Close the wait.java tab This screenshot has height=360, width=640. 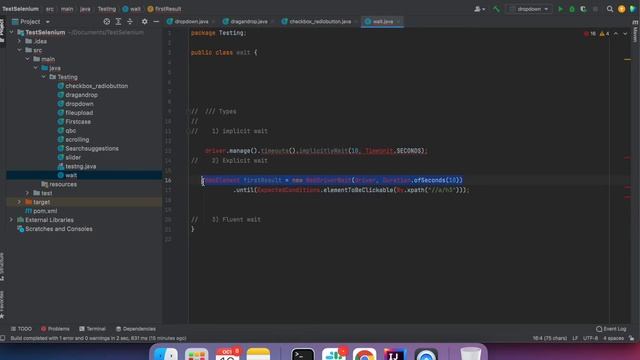point(398,22)
